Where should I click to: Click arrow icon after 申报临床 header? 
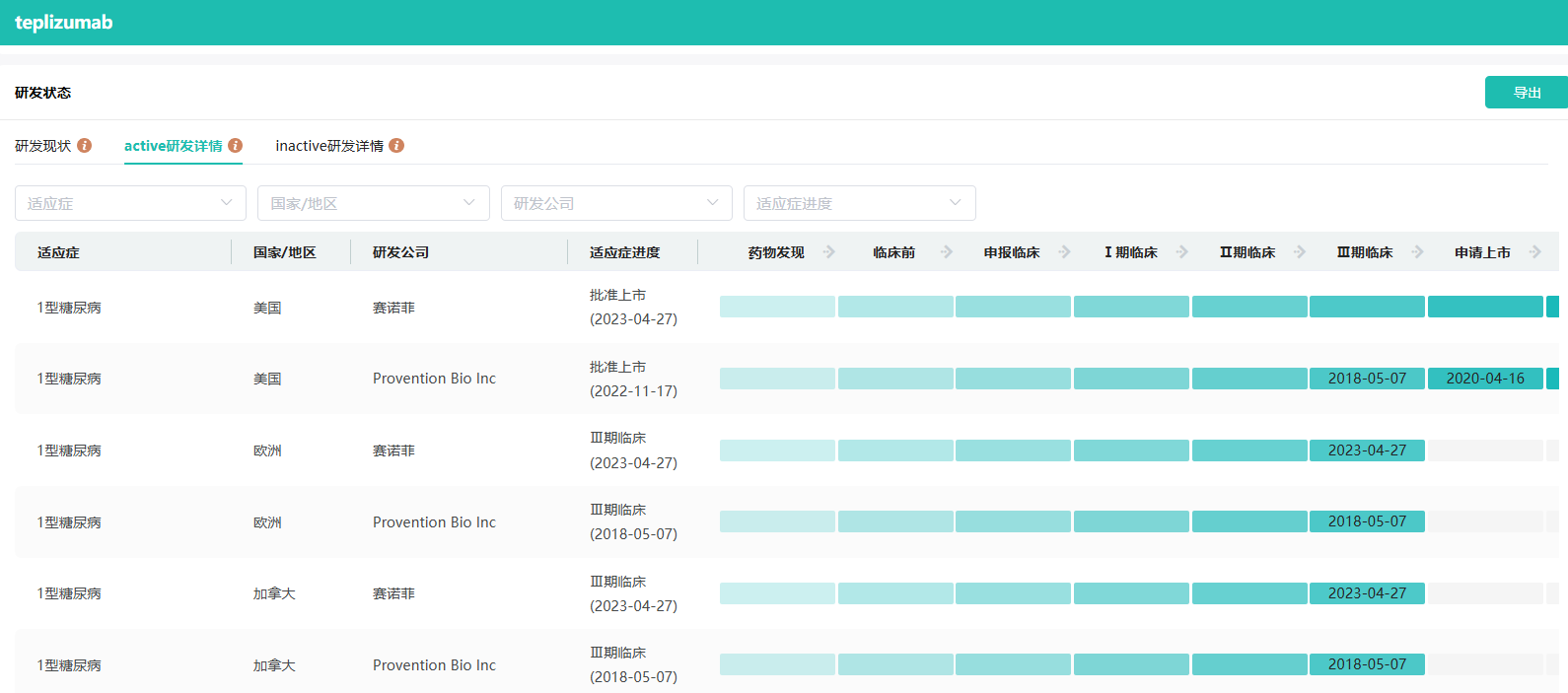pos(1064,252)
